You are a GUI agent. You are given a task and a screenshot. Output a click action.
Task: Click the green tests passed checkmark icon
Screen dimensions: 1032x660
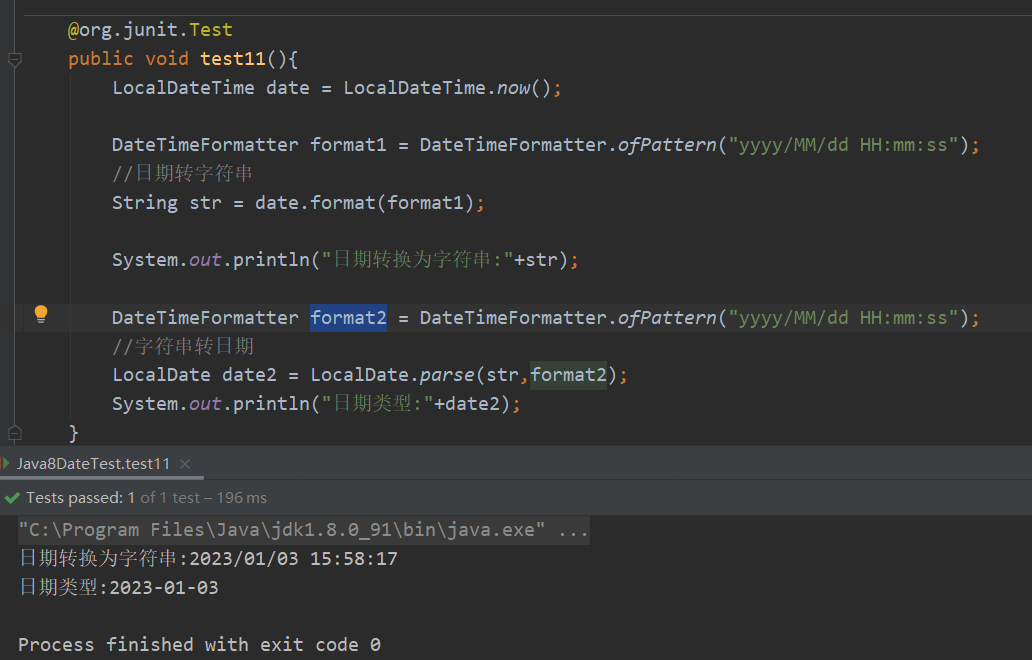click(12, 498)
